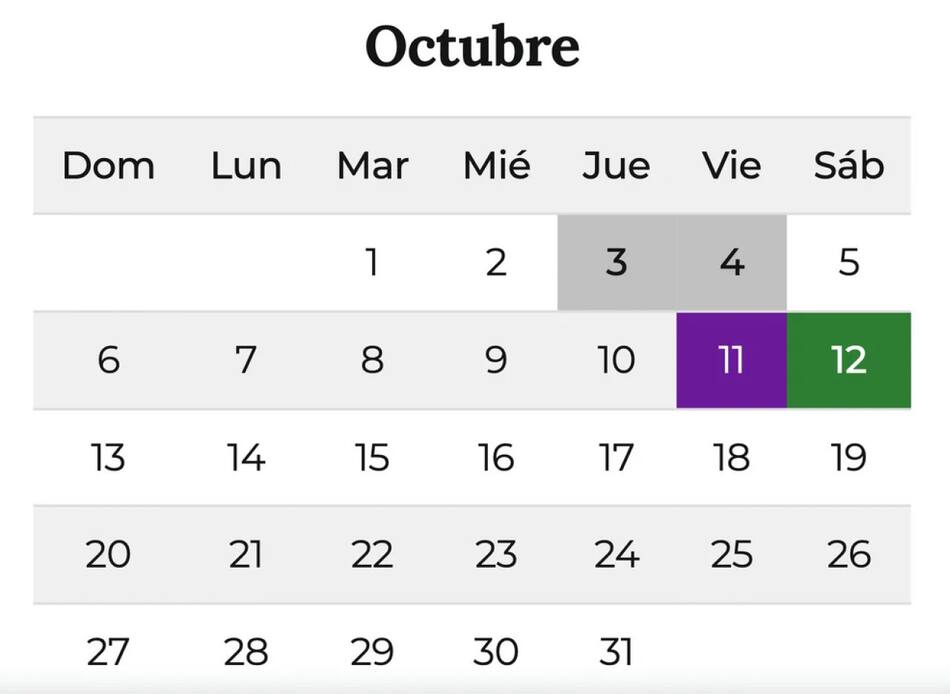Click the last day, 31
The width and height of the screenshot is (950, 694).
click(x=616, y=651)
